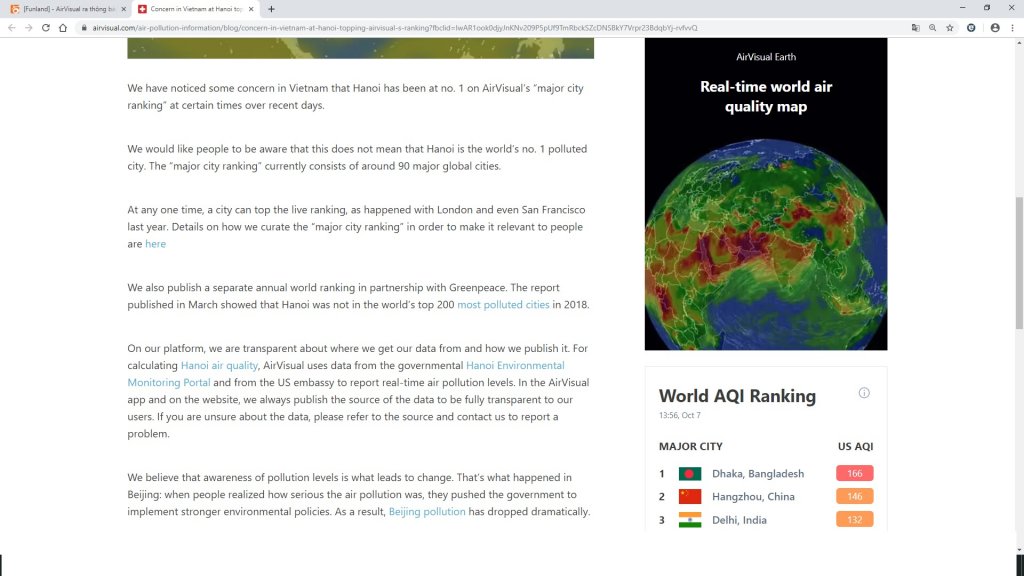Image resolution: width=1024 pixels, height=576 pixels.
Task: Click the 'Real-time world air quality map' title
Action: (x=766, y=97)
